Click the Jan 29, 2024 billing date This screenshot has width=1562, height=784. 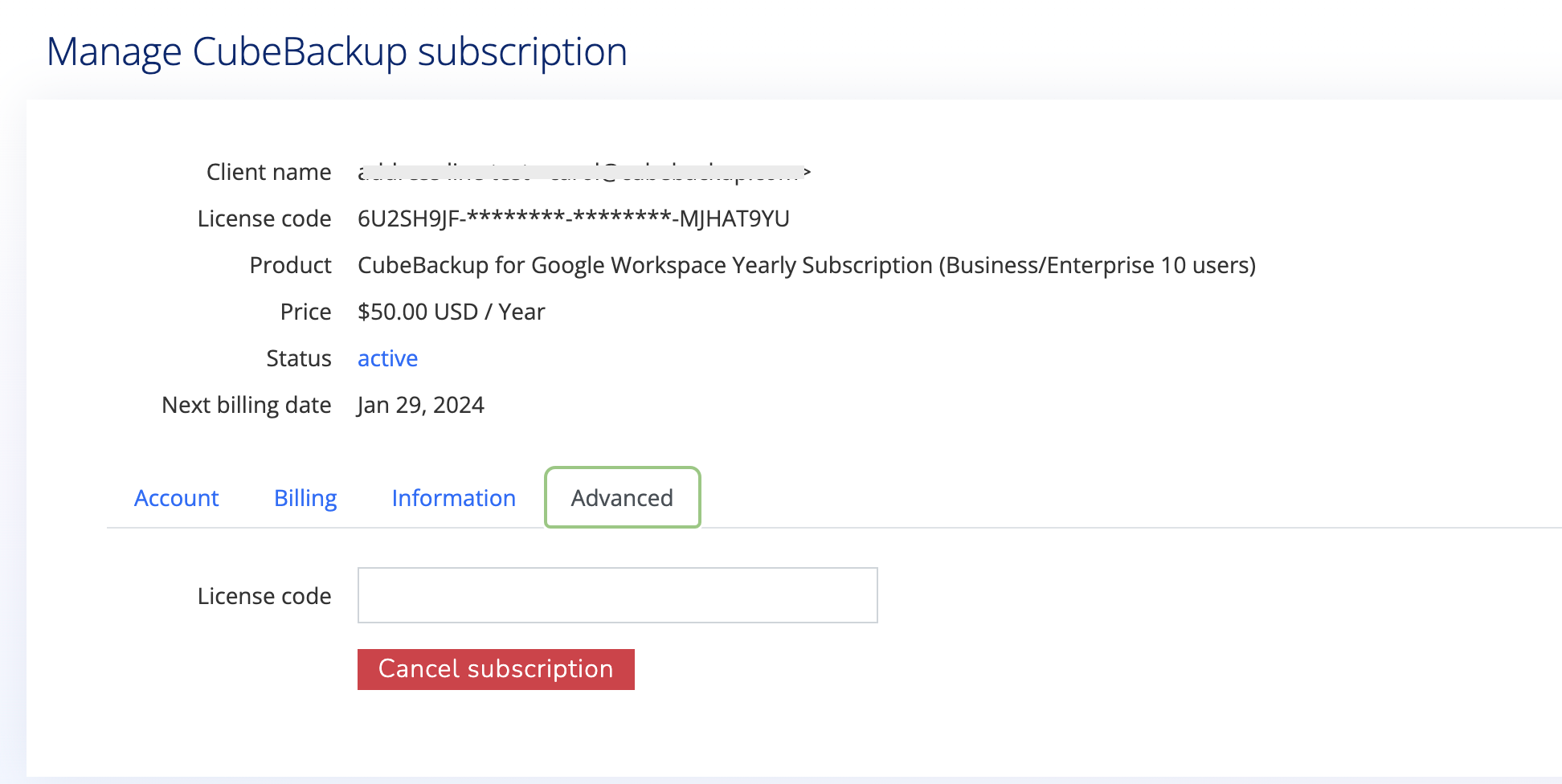(421, 405)
